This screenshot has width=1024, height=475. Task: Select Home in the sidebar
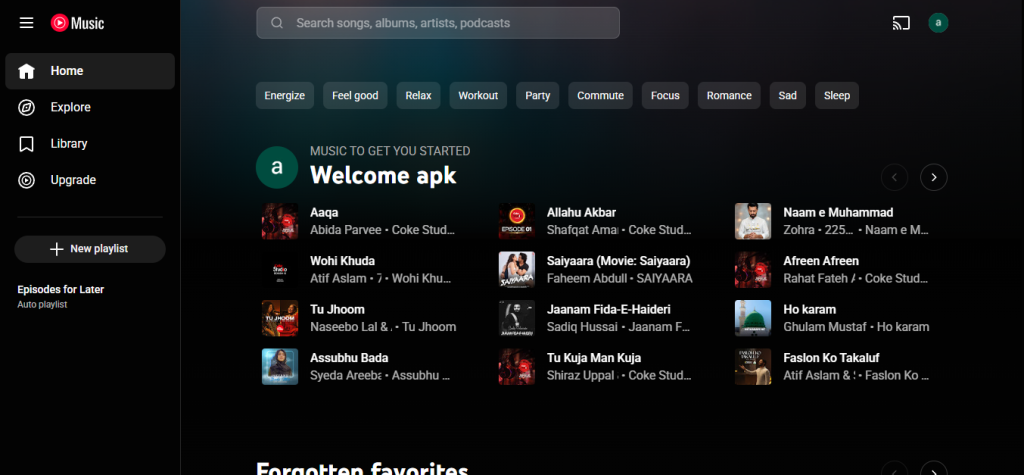point(90,71)
